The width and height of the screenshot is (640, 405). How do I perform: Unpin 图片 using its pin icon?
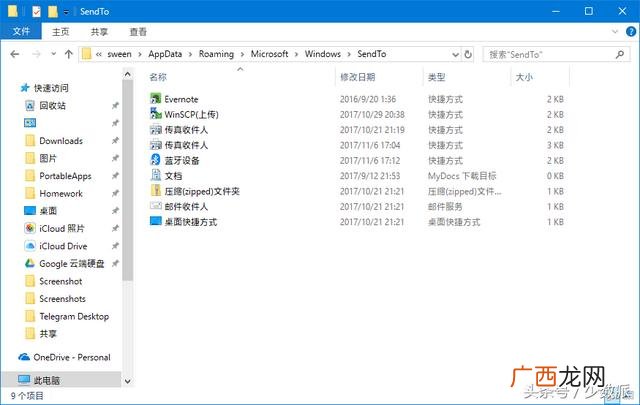coord(115,158)
